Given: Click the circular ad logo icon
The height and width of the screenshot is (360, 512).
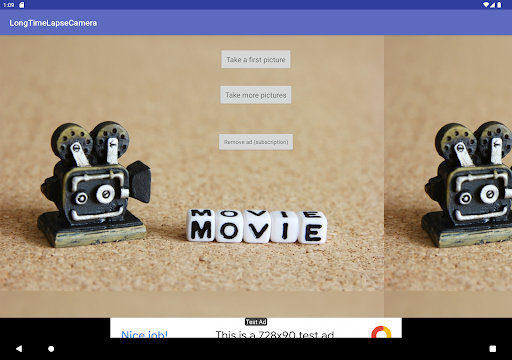Looking at the screenshot, I should 381,332.
